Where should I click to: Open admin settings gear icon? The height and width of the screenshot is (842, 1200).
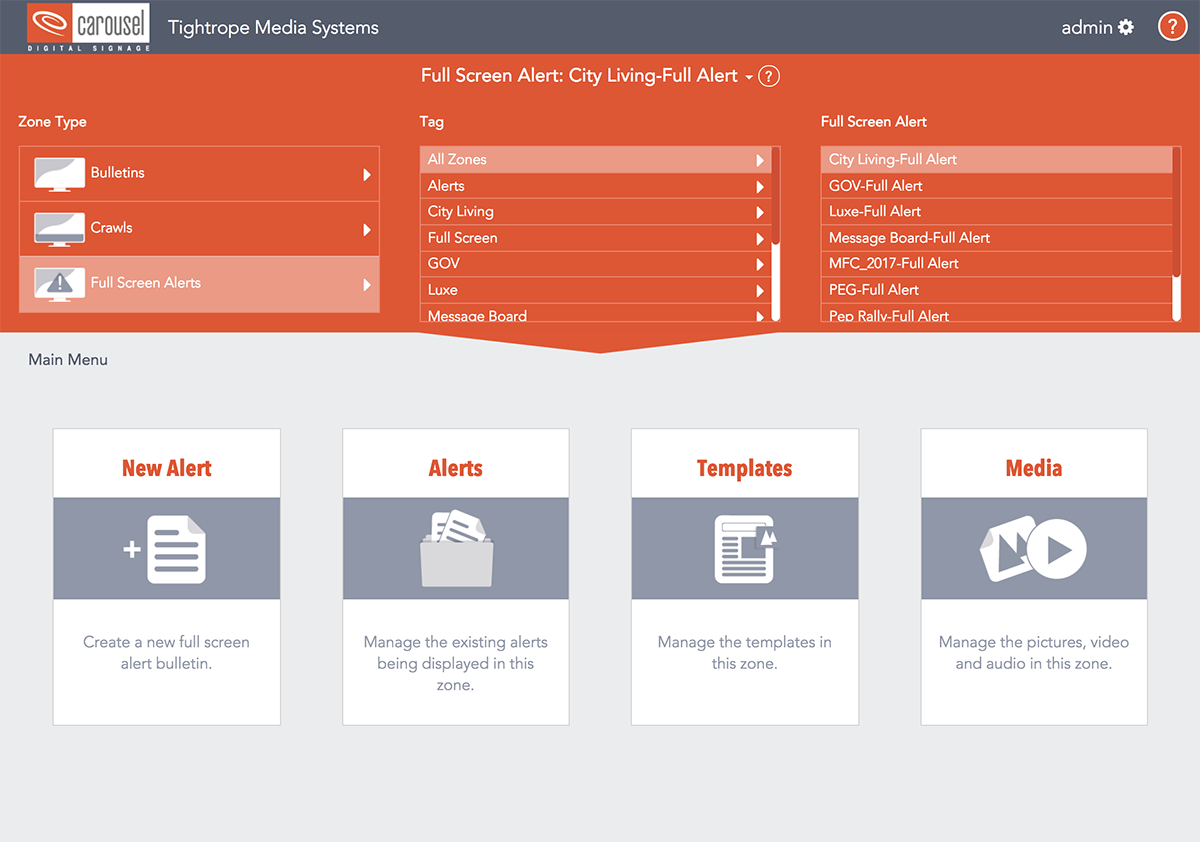pos(1126,27)
